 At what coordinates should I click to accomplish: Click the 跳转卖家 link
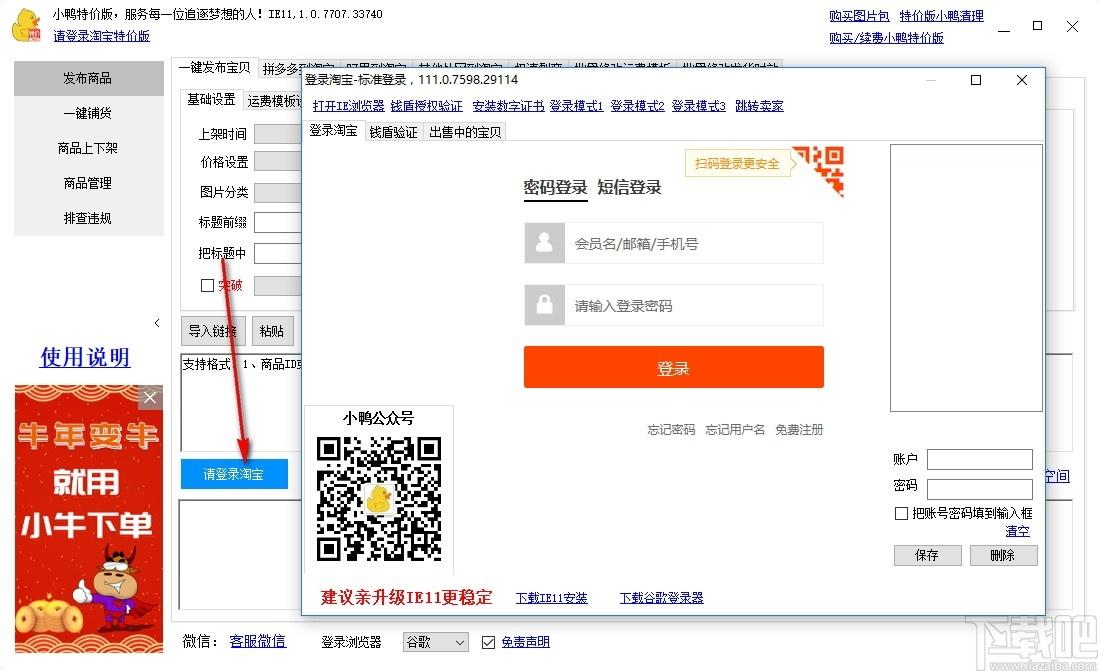[760, 106]
